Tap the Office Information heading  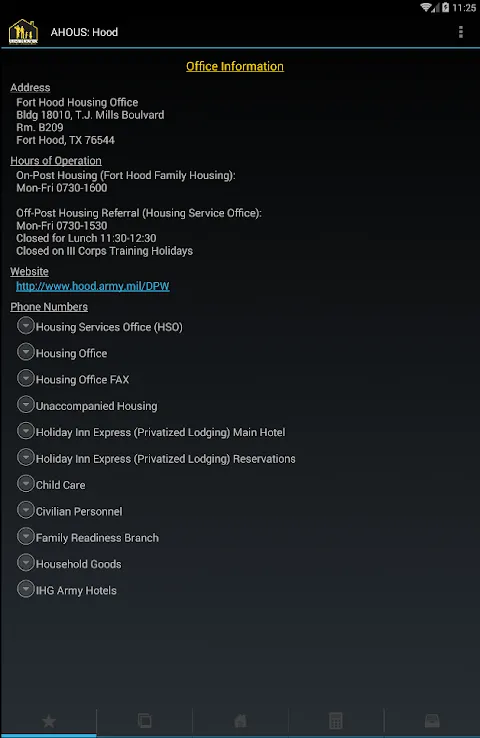click(x=235, y=66)
